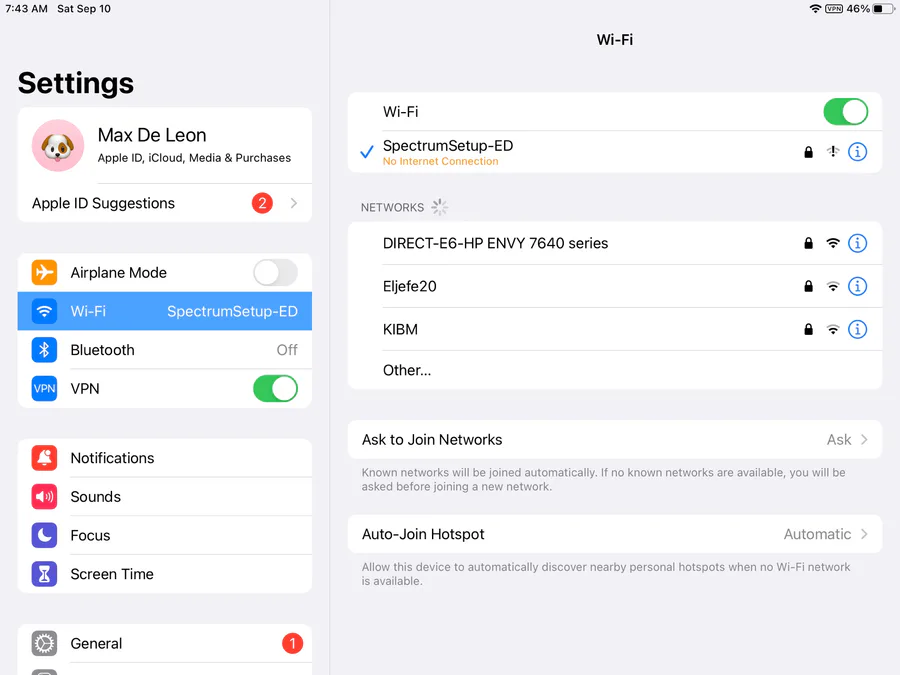
Task: Open Bluetooth settings
Action: point(165,350)
